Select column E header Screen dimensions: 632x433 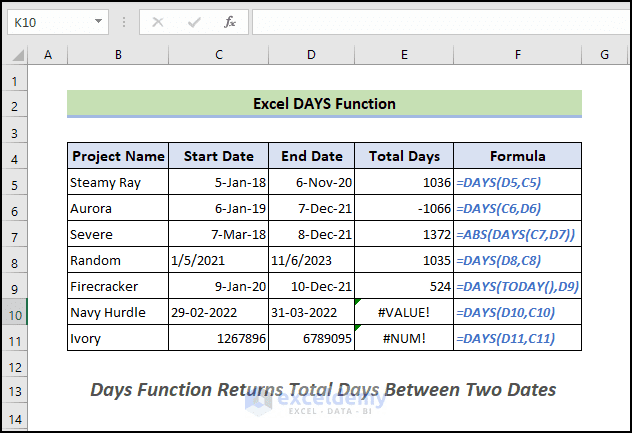pyautogui.click(x=404, y=55)
